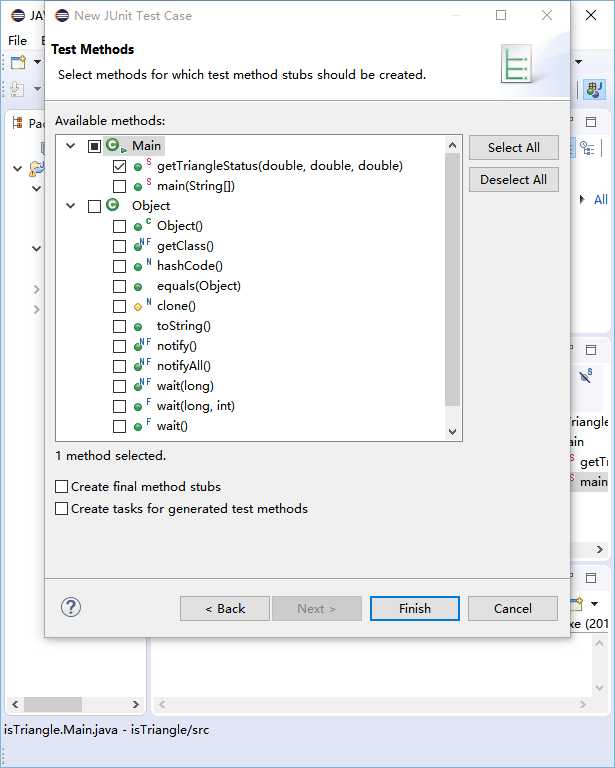This screenshot has height=768, width=615.
Task: Open the dialog help question mark icon
Action: click(71, 607)
